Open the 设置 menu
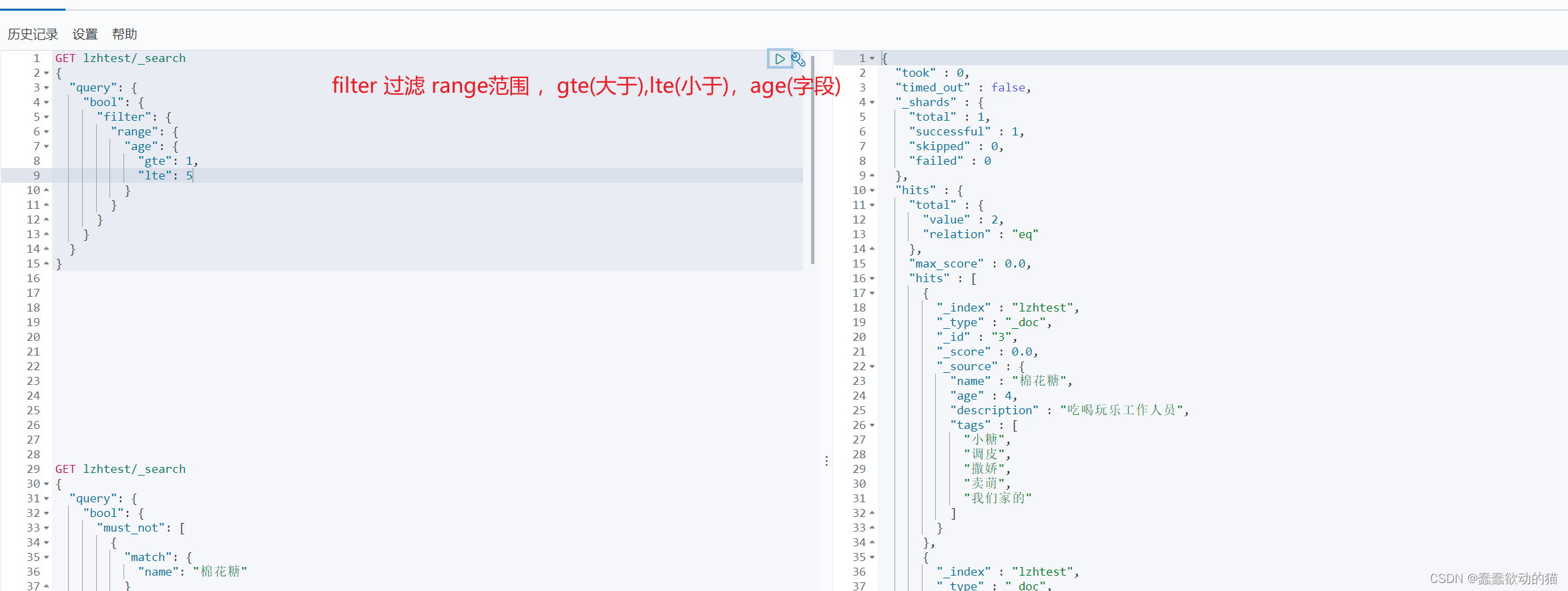1568x591 pixels. 85,34
